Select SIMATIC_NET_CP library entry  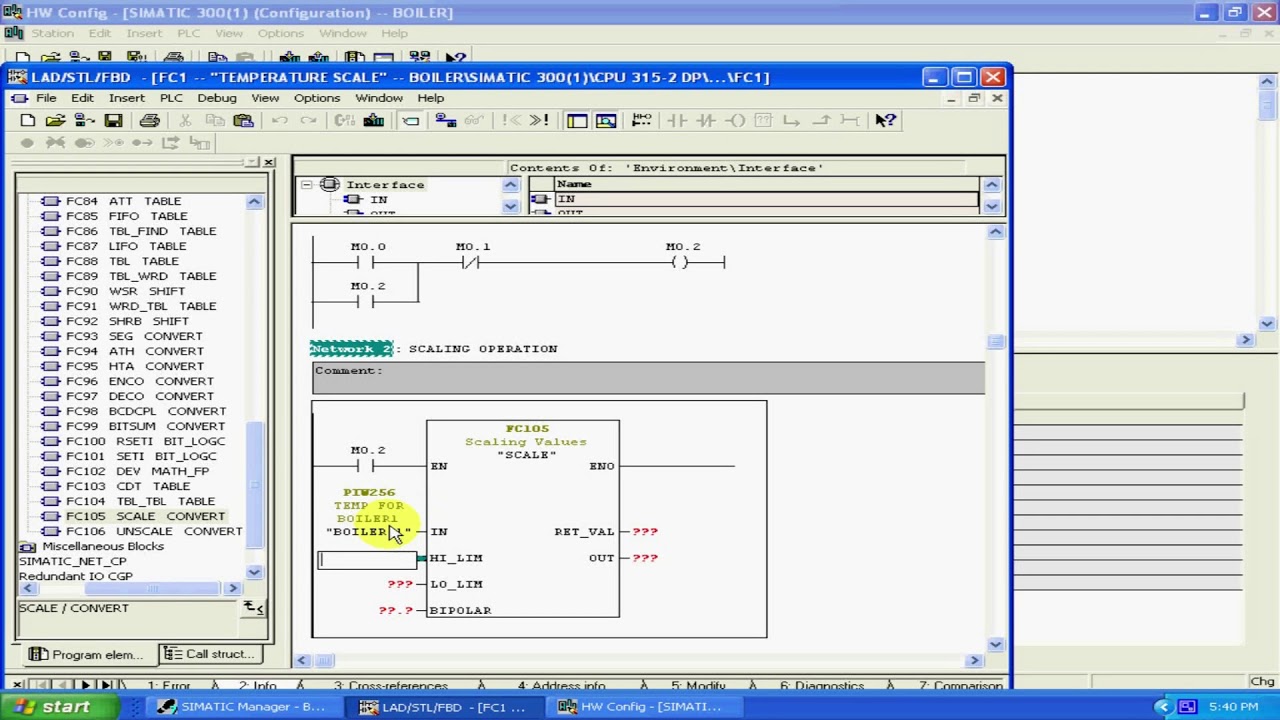[72, 561]
